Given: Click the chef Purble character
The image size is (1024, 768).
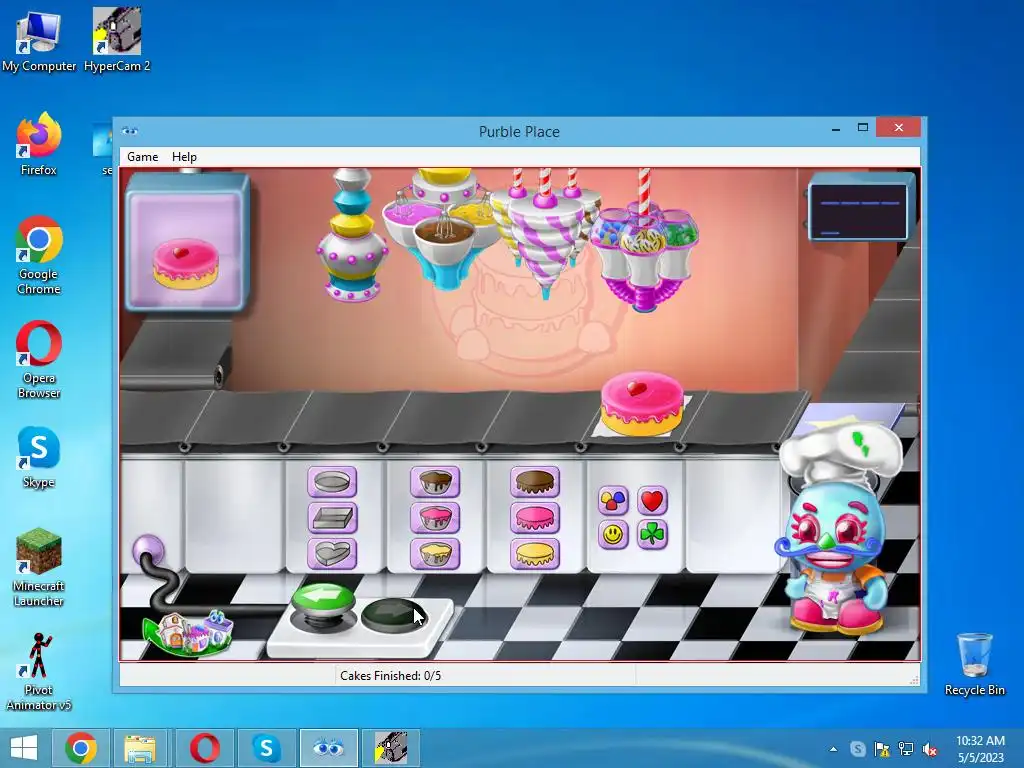Looking at the screenshot, I should click(x=837, y=530).
